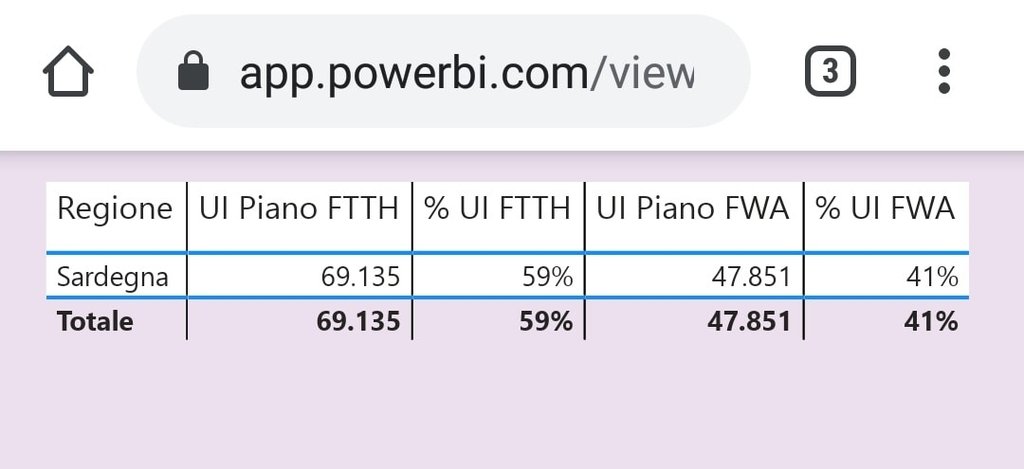
Task: Click the UI Piano FWA column header
Action: tap(694, 209)
